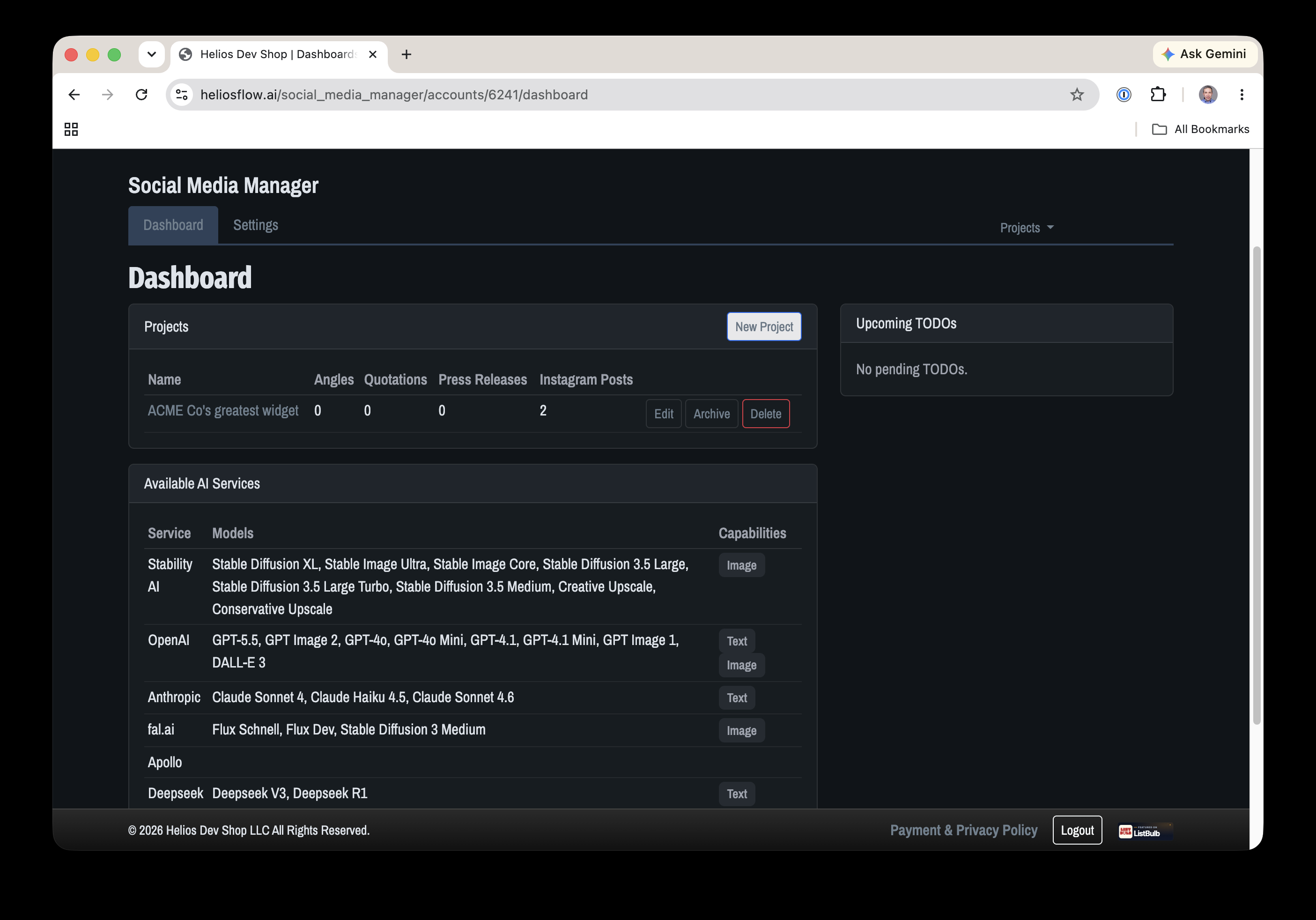Close the Helios Dev Shop tab
Viewport: 1316px width, 920px height.
pos(373,54)
